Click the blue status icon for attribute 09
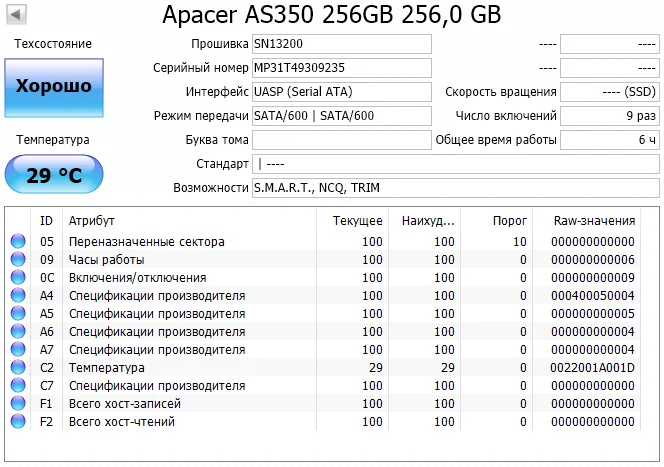This screenshot has height=467, width=664. click(x=18, y=259)
